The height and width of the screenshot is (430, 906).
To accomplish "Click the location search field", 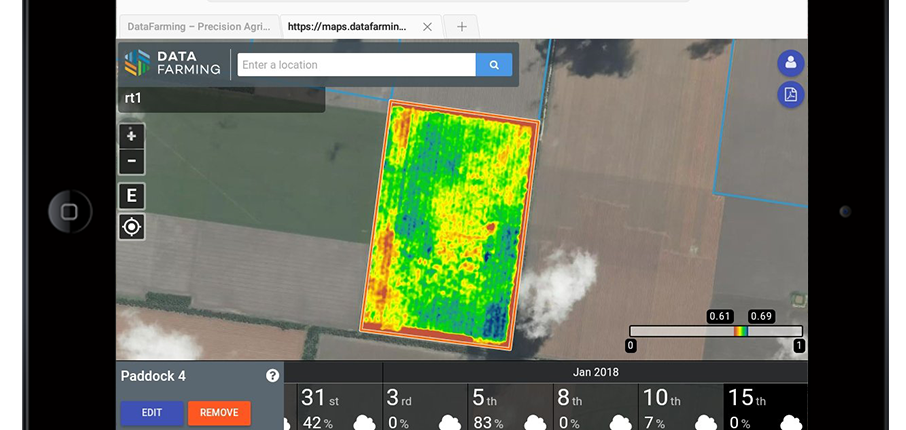I will 357,65.
